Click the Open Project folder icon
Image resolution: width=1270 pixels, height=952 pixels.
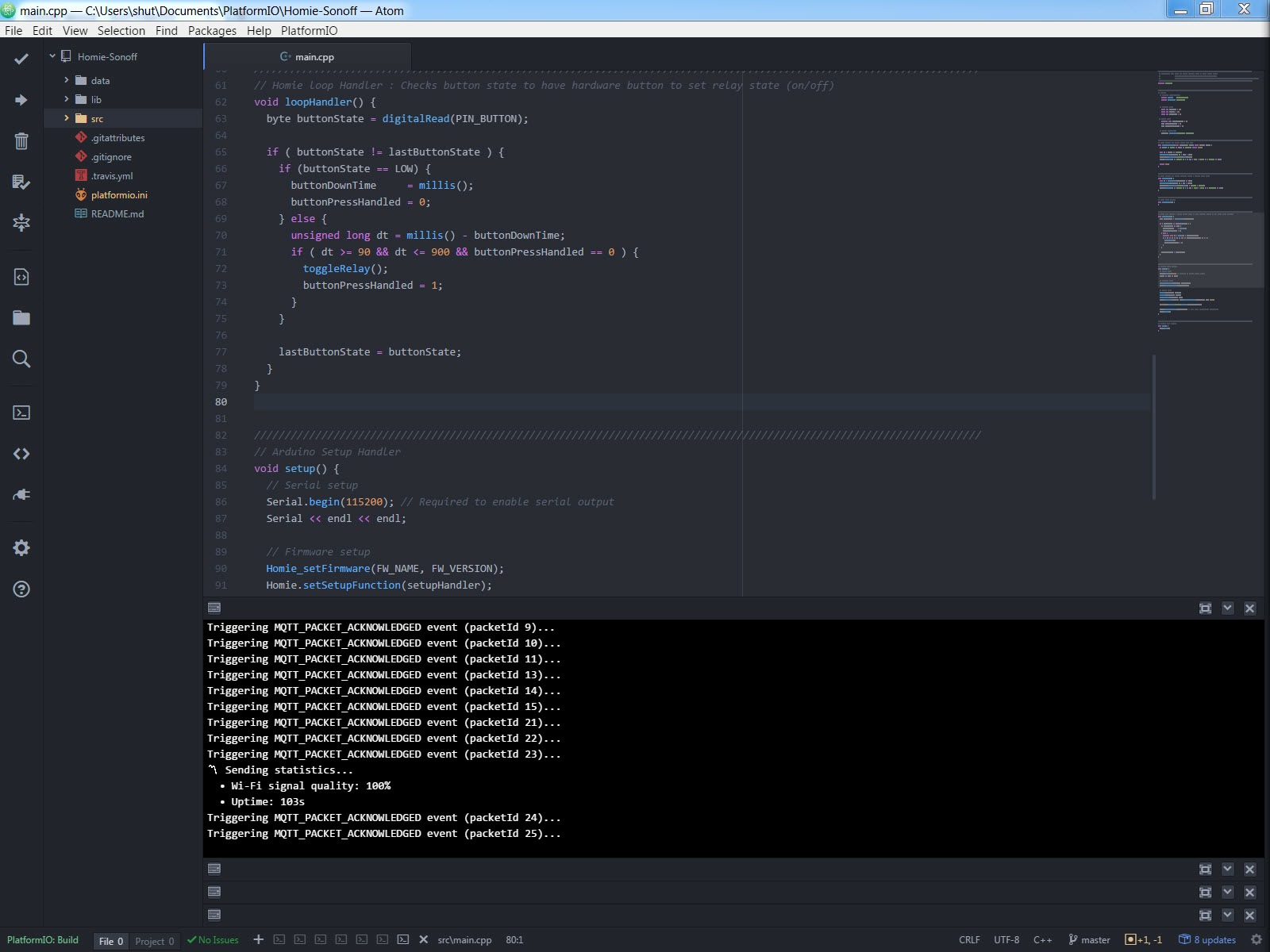tap(21, 318)
